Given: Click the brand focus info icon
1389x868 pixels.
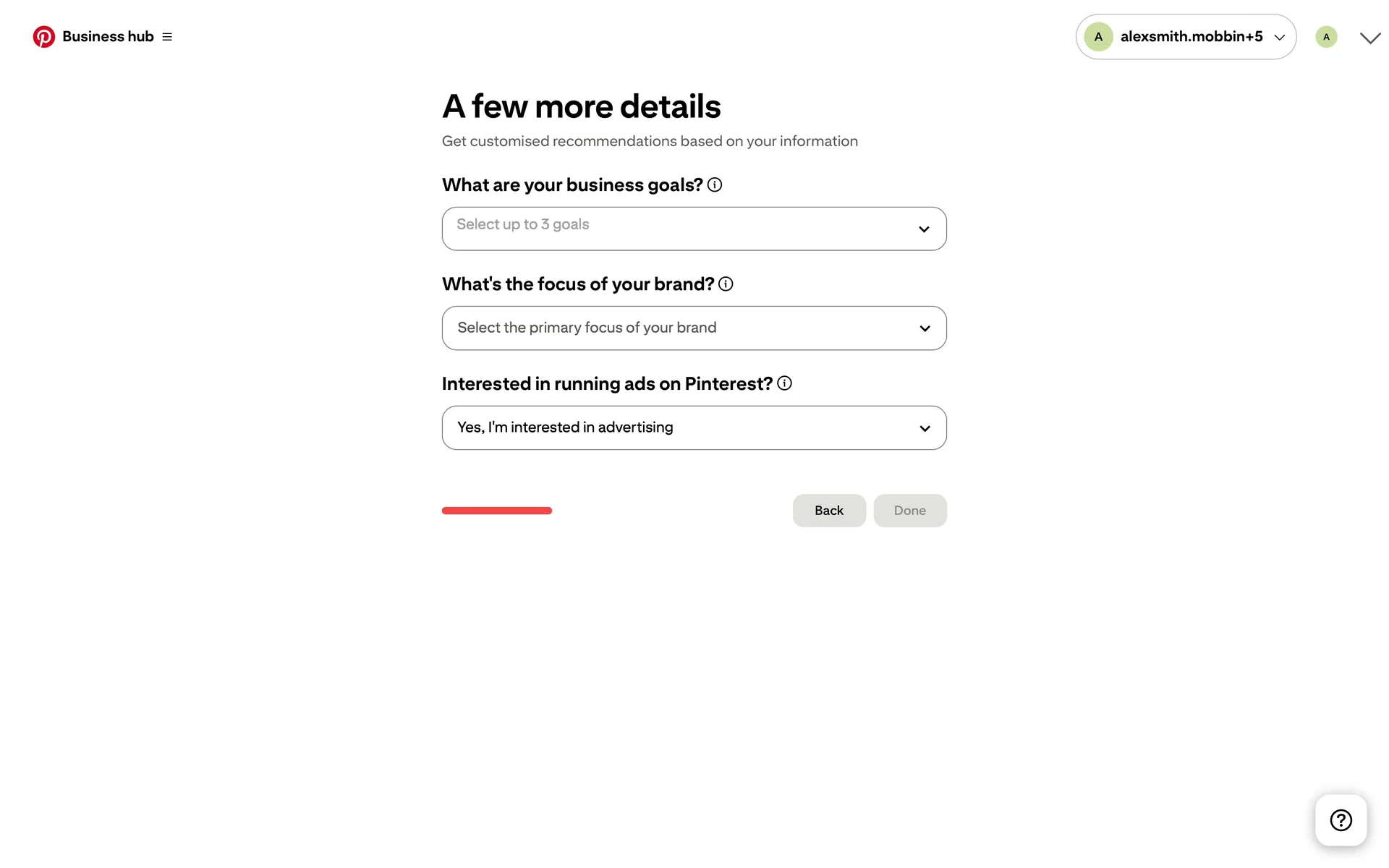Looking at the screenshot, I should (x=726, y=284).
